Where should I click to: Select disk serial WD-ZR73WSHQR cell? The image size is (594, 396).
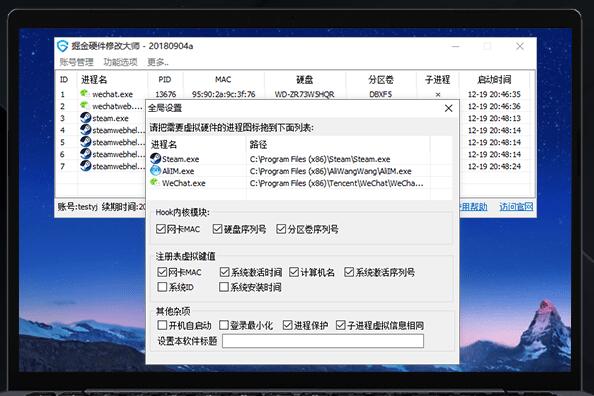pos(305,94)
